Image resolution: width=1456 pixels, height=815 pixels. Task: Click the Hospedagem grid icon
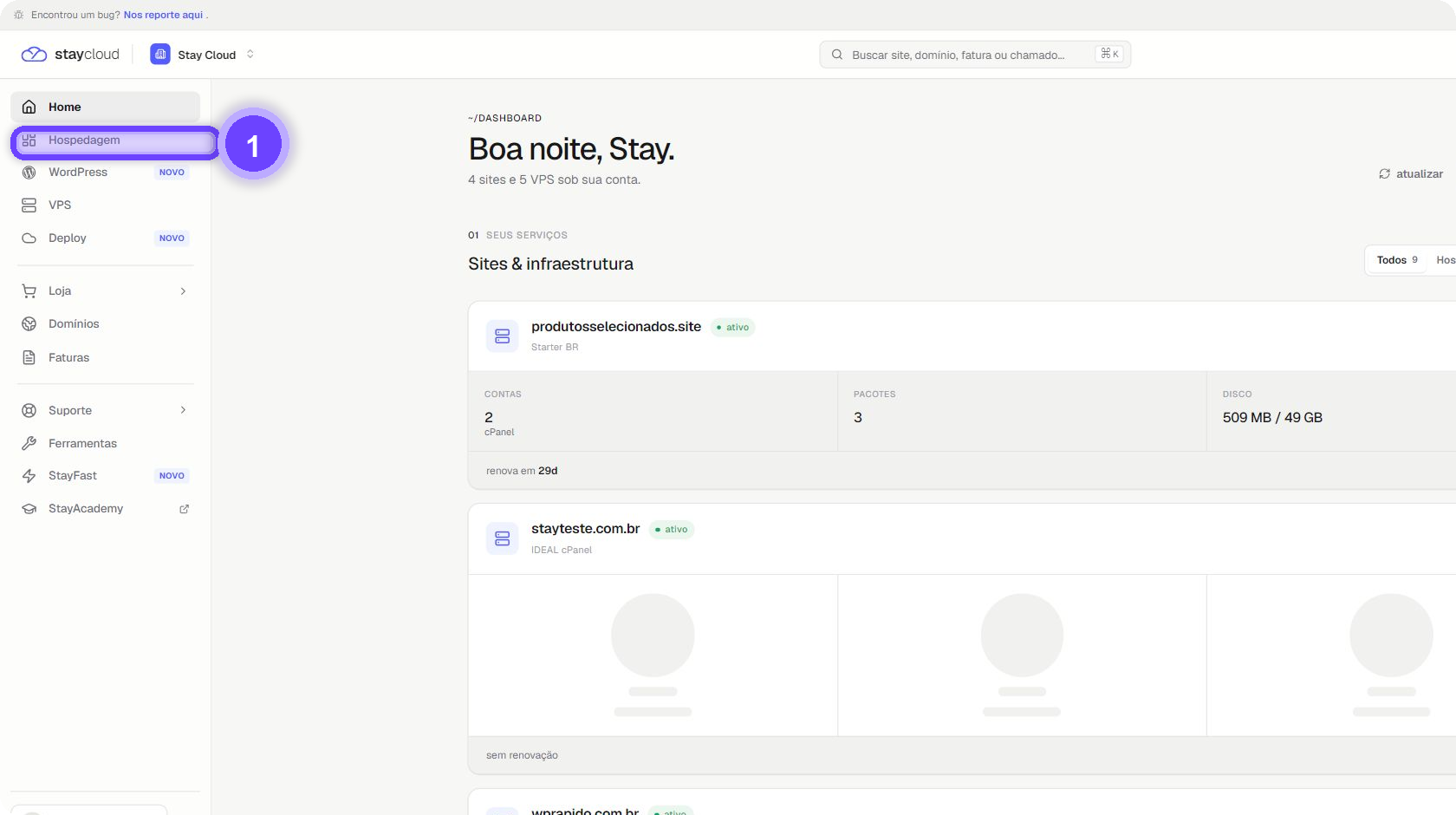(x=29, y=140)
